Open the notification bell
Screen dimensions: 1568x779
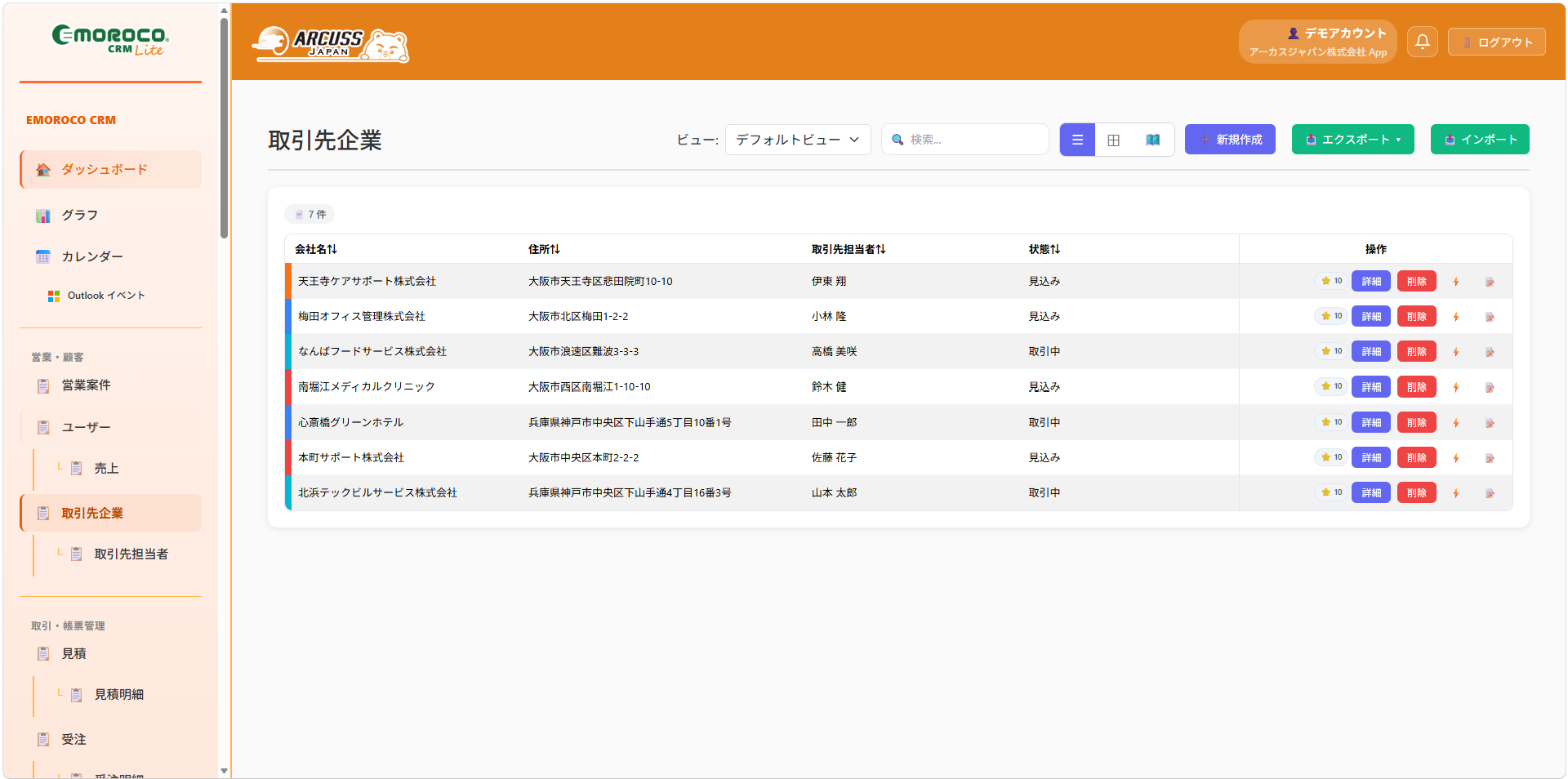pos(1422,42)
